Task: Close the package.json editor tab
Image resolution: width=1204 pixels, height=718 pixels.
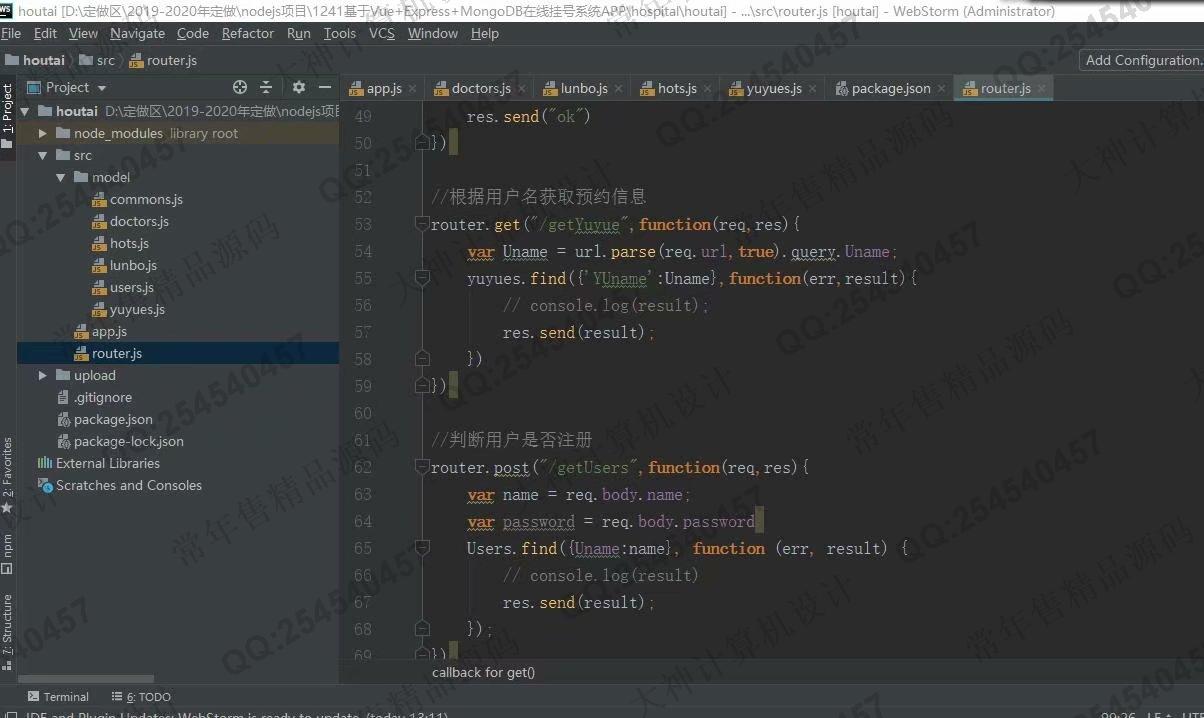Action: tap(941, 88)
